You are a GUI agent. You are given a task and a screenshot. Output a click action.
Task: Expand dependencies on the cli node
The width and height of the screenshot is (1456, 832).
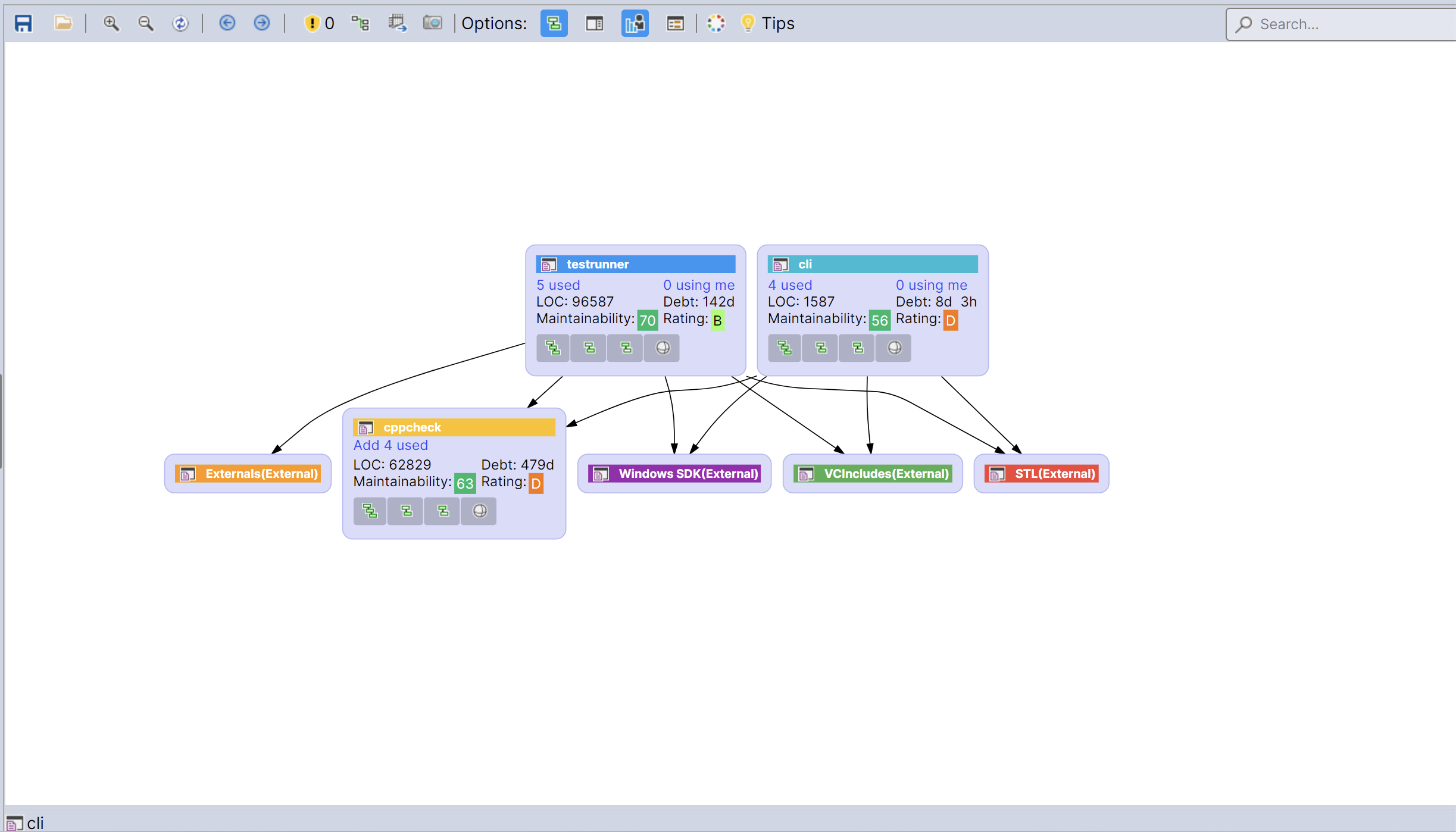(785, 348)
